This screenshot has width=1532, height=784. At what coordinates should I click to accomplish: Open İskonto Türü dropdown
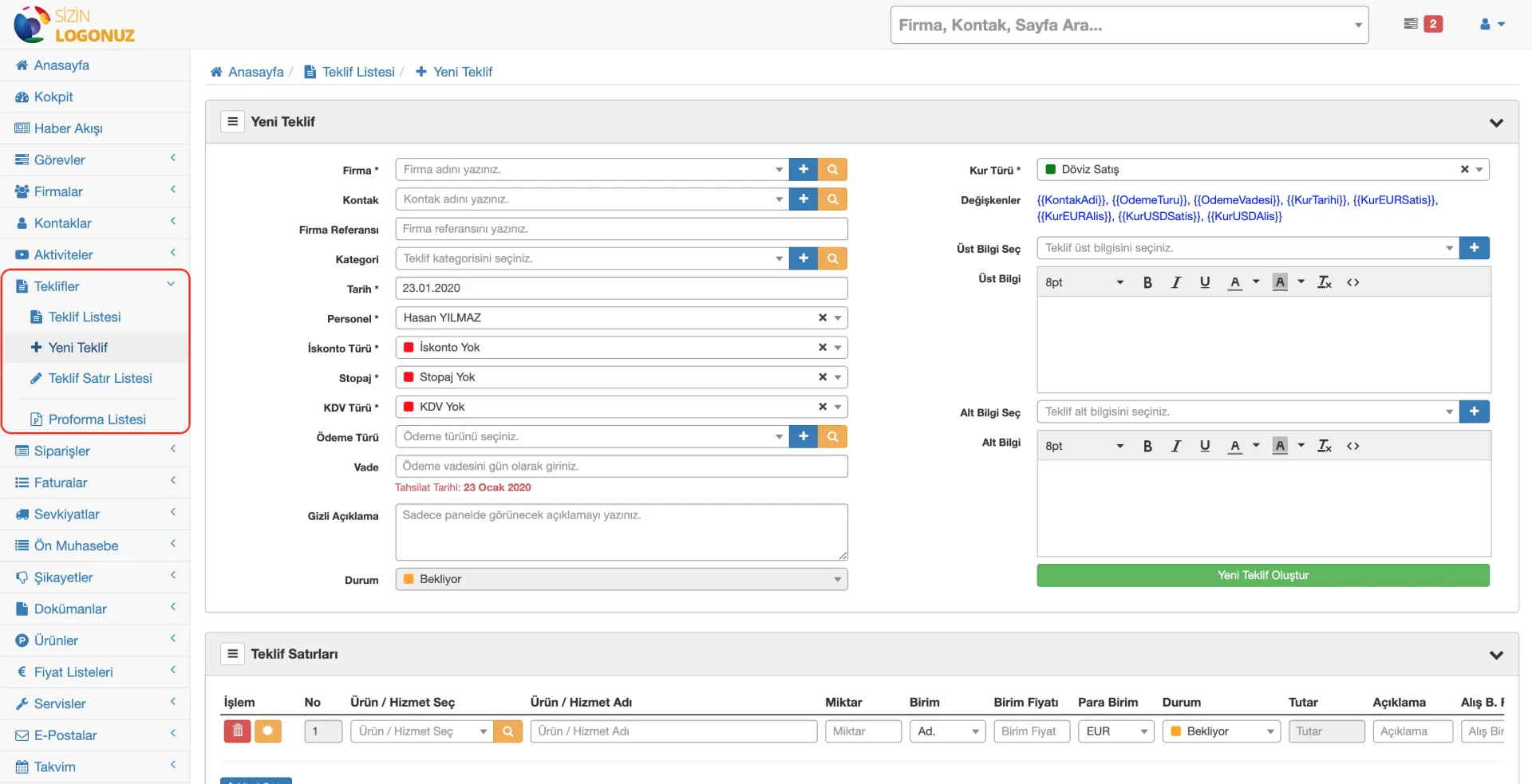(622, 347)
